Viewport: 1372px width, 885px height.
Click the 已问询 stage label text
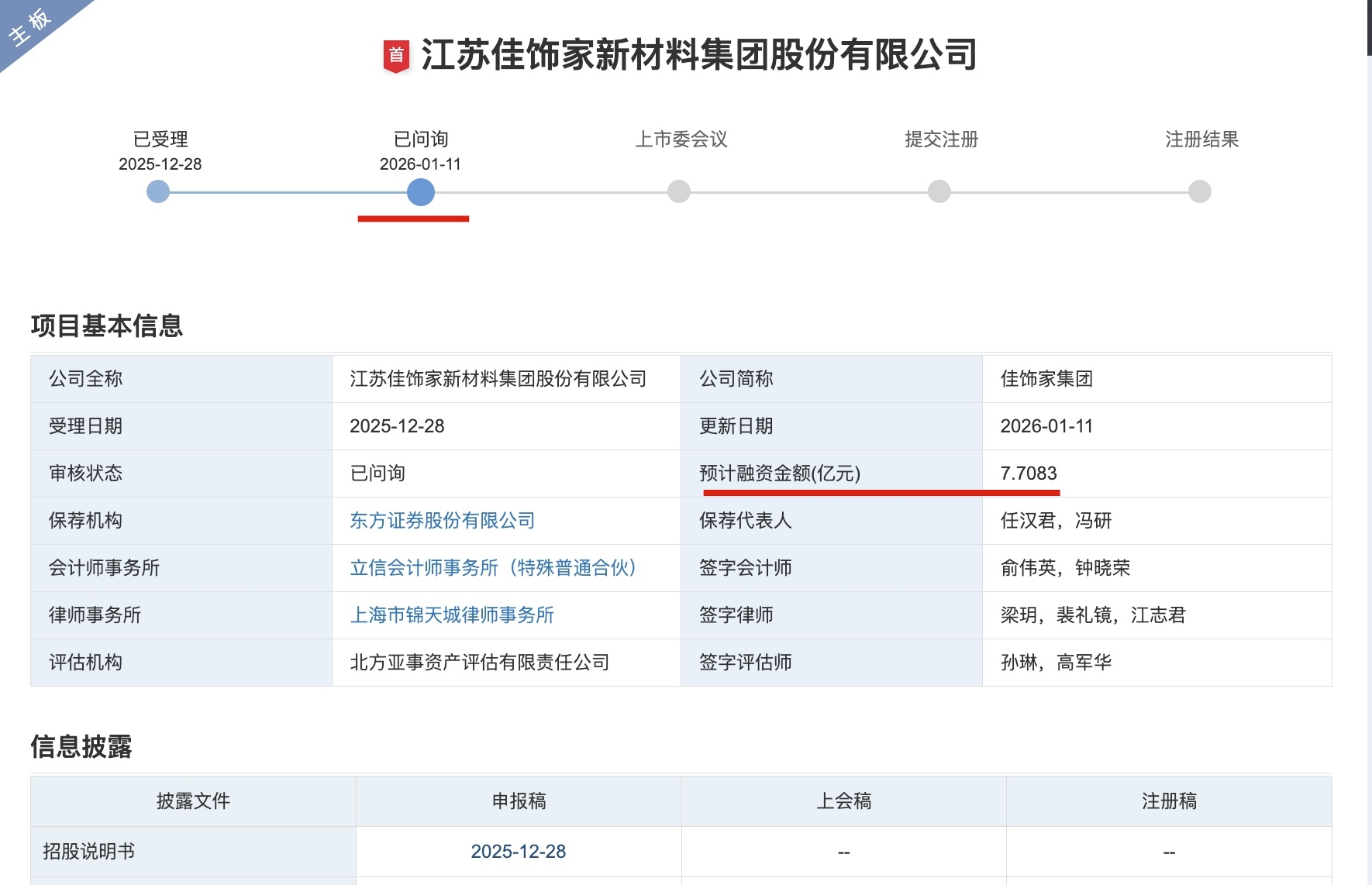[421, 139]
